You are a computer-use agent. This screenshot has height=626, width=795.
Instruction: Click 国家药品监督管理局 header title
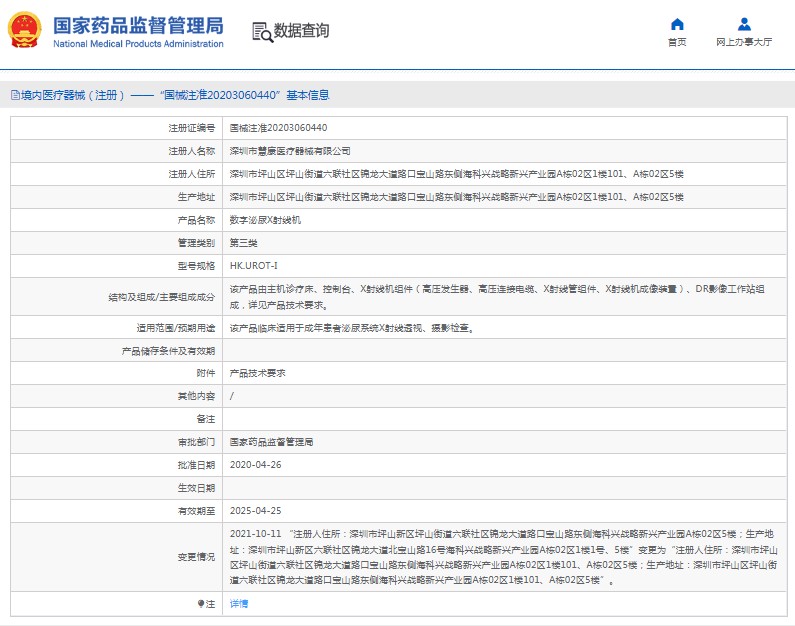click(x=138, y=25)
